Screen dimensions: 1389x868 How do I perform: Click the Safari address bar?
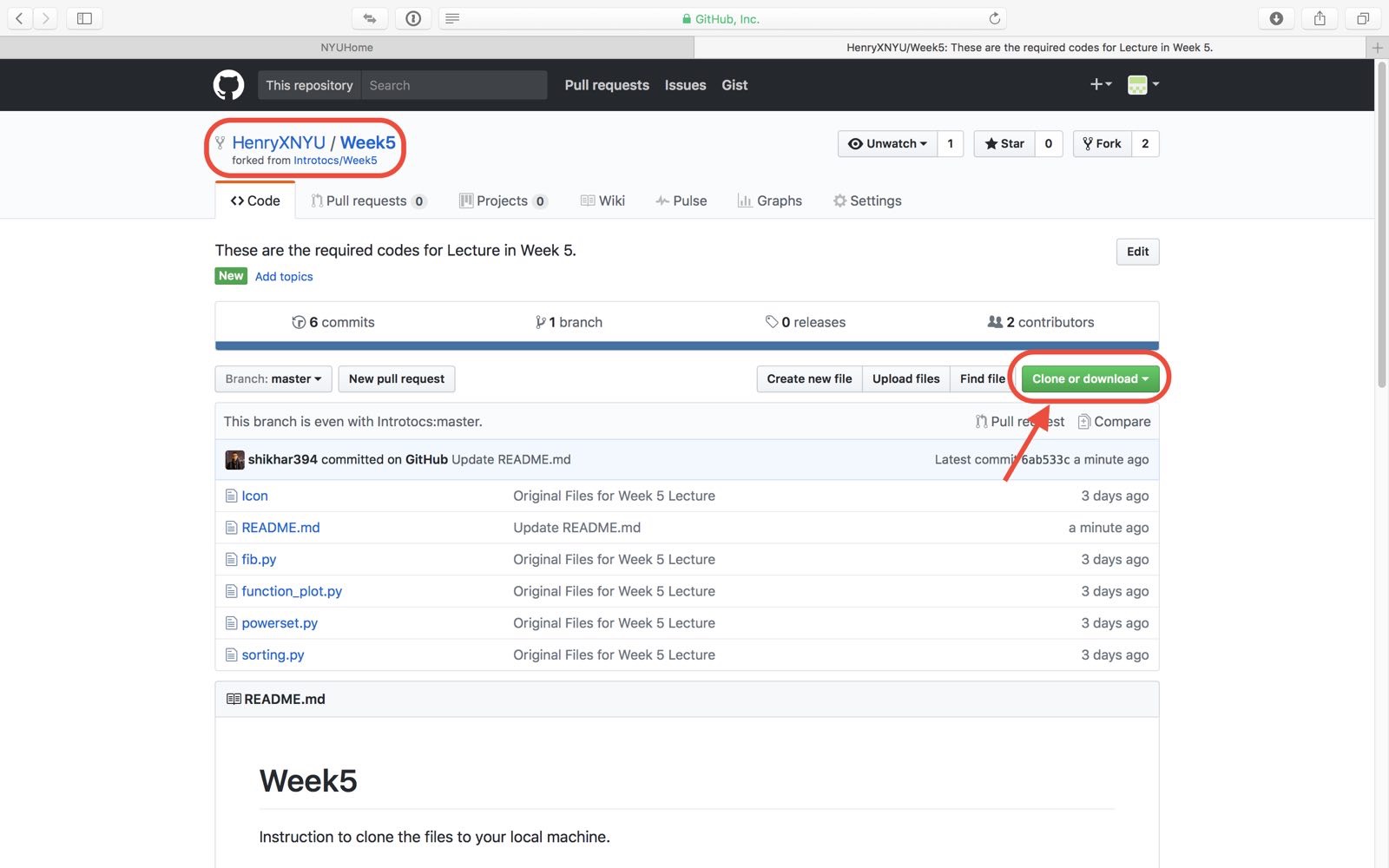(x=722, y=18)
